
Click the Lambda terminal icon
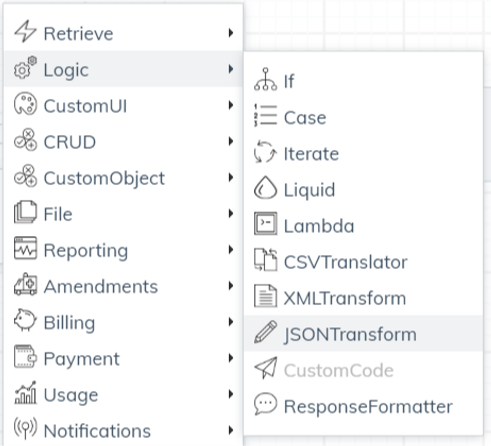click(265, 223)
